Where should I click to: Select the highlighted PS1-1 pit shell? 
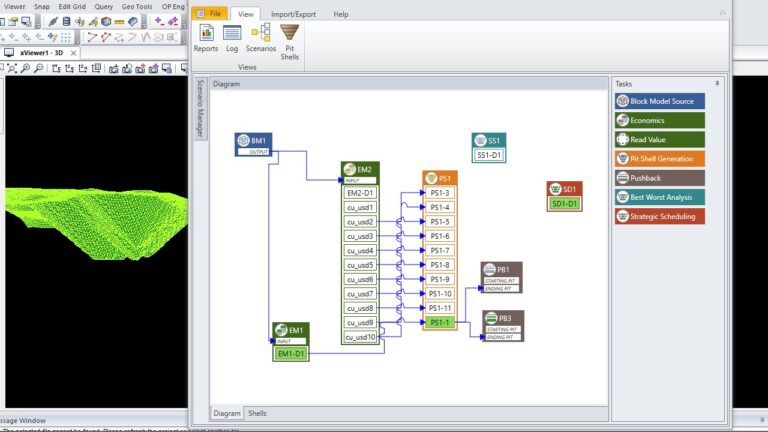[x=440, y=323]
